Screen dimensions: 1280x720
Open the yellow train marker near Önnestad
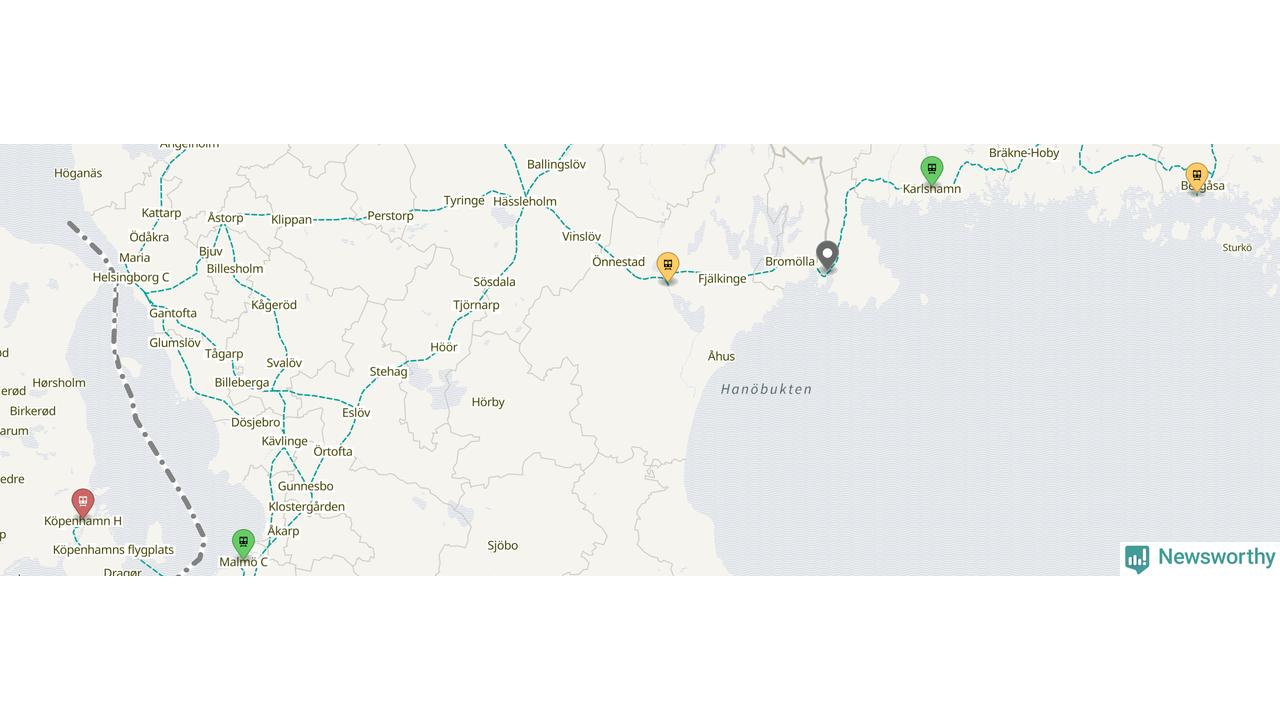(x=668, y=267)
